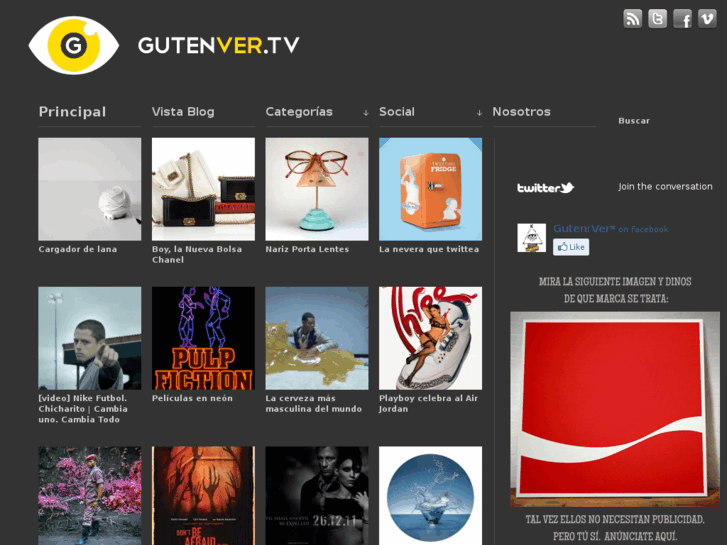Expand the Social dropdown arrow

pyautogui.click(x=479, y=113)
